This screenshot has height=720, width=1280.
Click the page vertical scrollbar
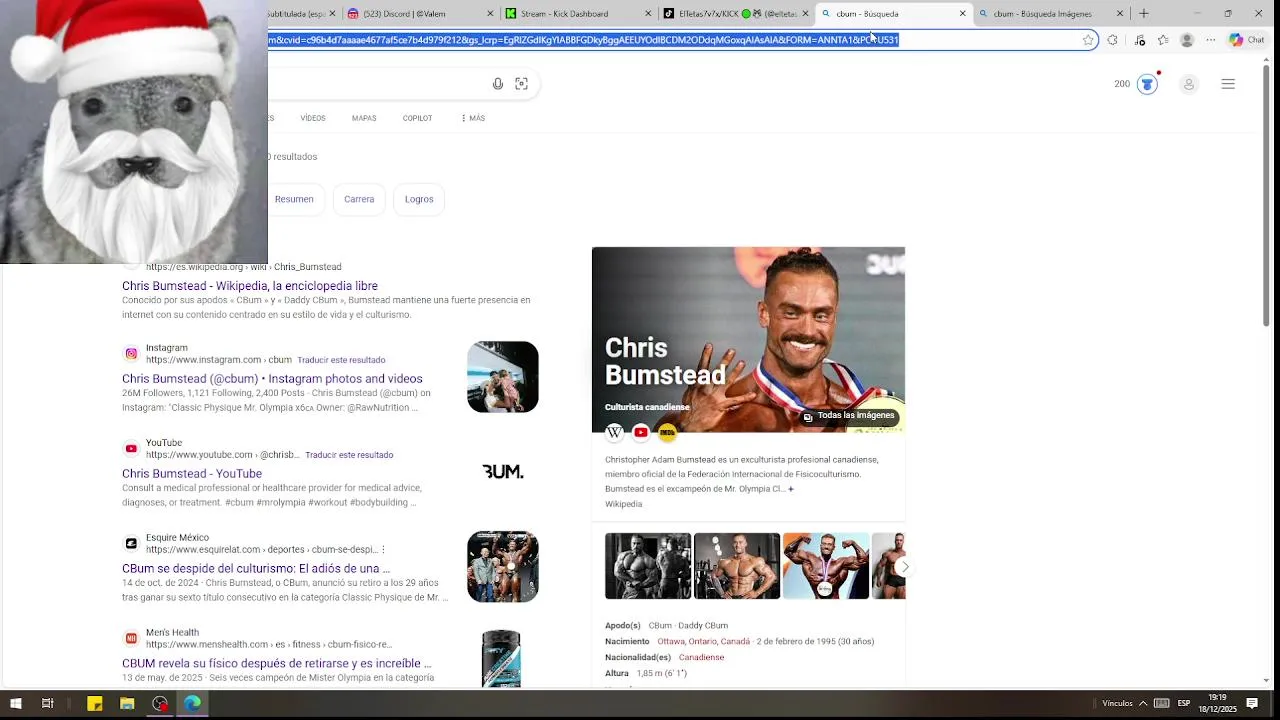(x=1267, y=196)
